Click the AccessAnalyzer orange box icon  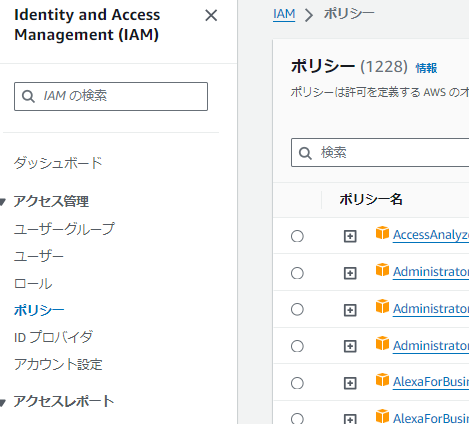pos(382,233)
